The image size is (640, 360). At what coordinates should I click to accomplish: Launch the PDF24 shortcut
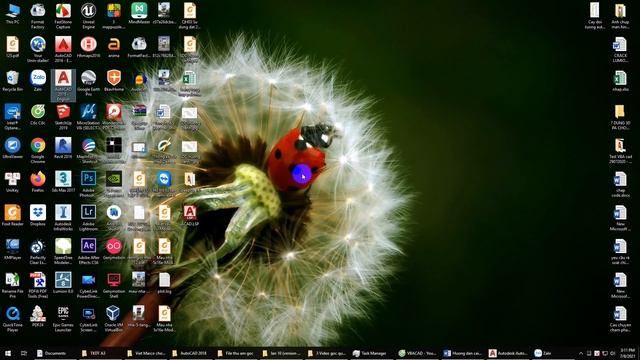pos(38,317)
